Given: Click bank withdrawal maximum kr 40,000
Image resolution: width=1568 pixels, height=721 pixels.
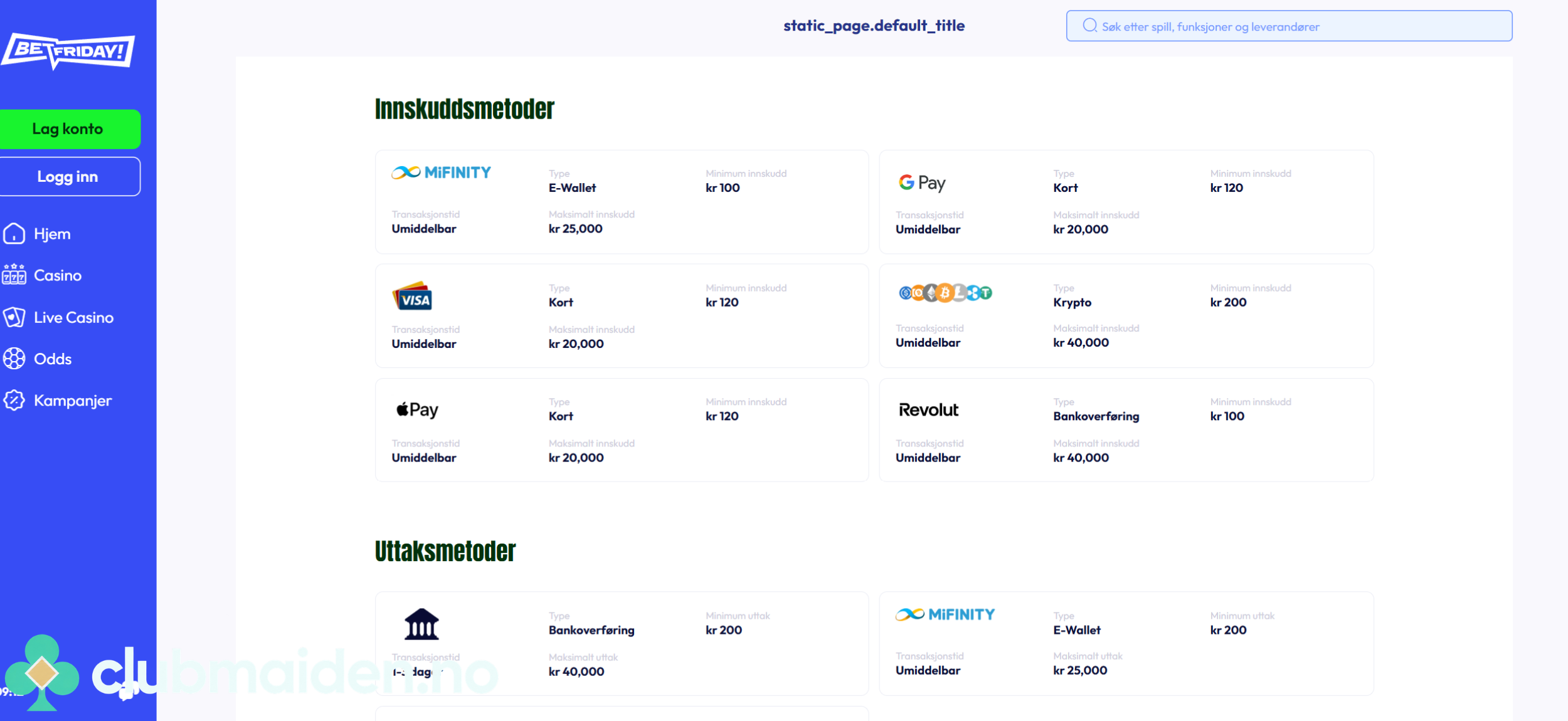Looking at the screenshot, I should (576, 671).
